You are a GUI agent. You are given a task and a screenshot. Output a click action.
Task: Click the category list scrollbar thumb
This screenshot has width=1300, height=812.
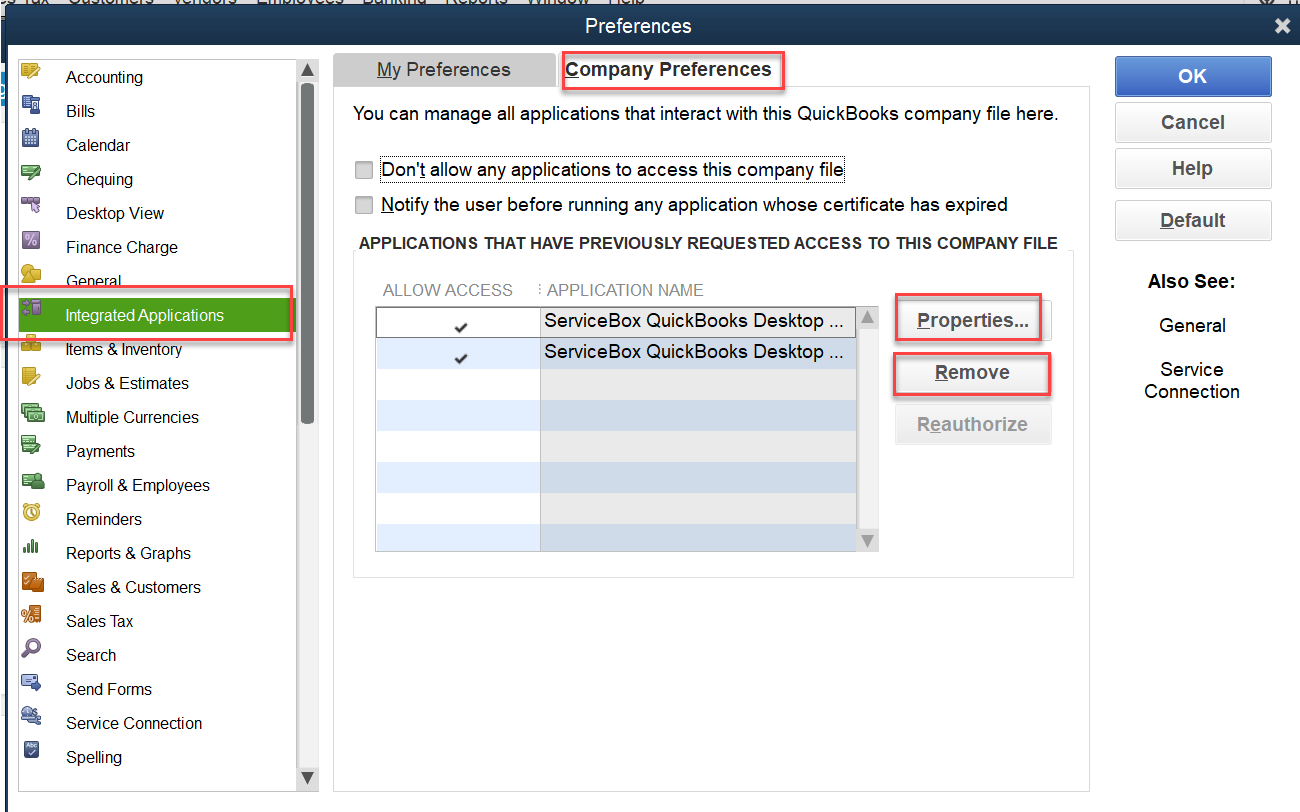pyautogui.click(x=308, y=253)
